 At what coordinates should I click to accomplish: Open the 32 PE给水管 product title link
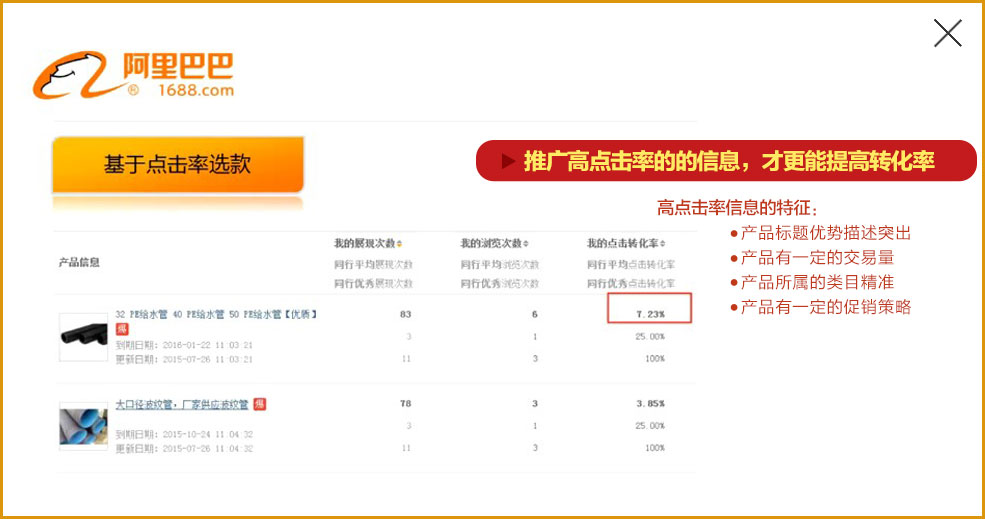[216, 314]
